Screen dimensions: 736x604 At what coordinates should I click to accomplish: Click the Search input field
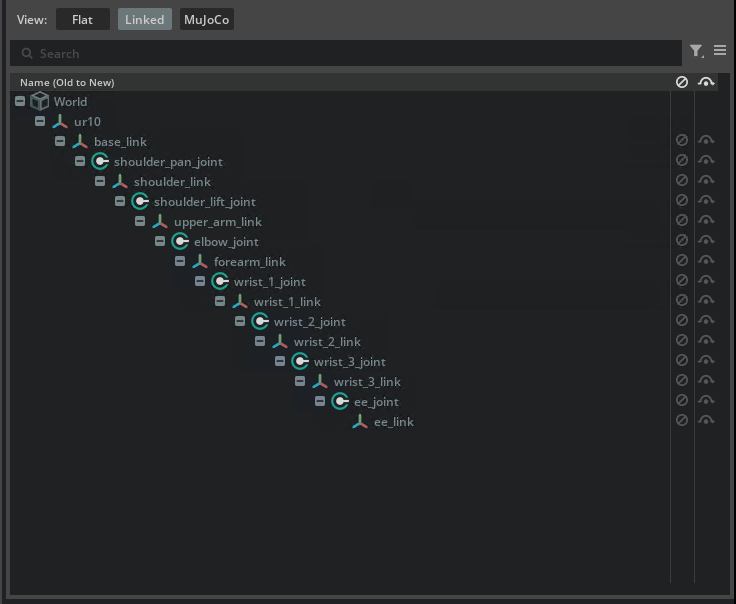(x=340, y=53)
